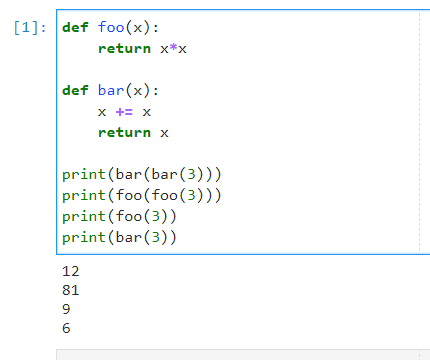
Task: Click the 'print(foo(3))' line
Action: [x=119, y=216]
